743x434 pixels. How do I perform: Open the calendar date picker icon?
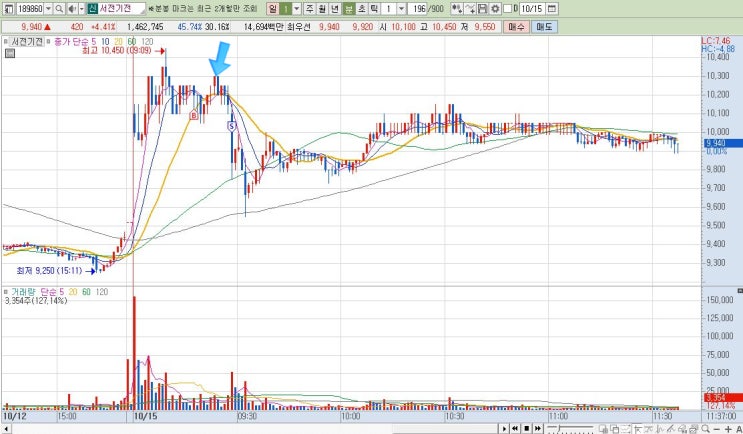pyautogui.click(x=552, y=9)
